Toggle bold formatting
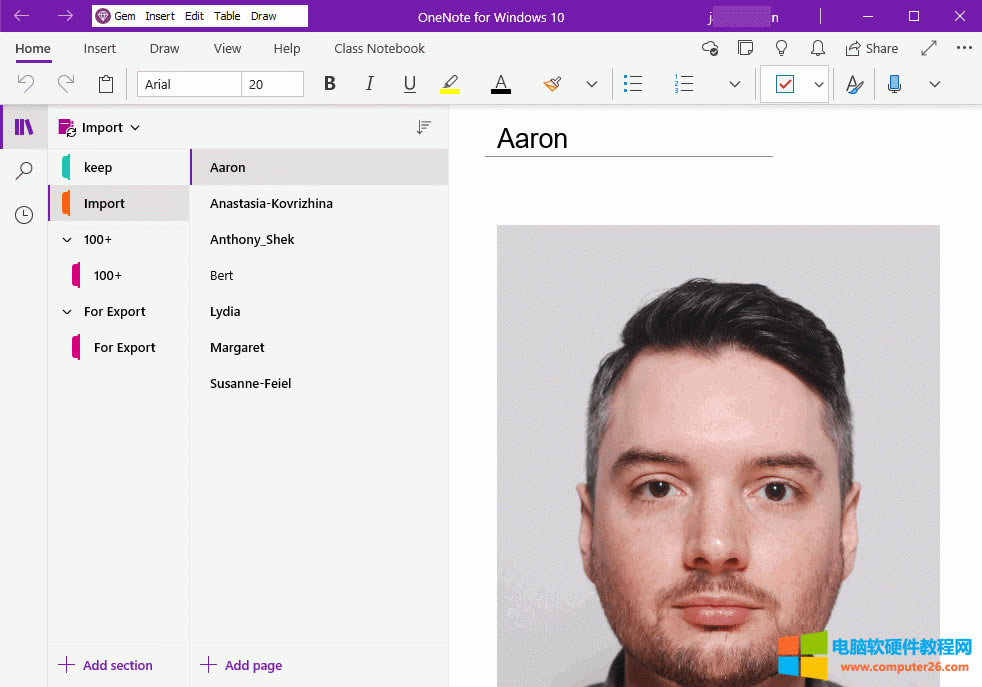Viewport: 982px width, 687px height. pyautogui.click(x=329, y=84)
